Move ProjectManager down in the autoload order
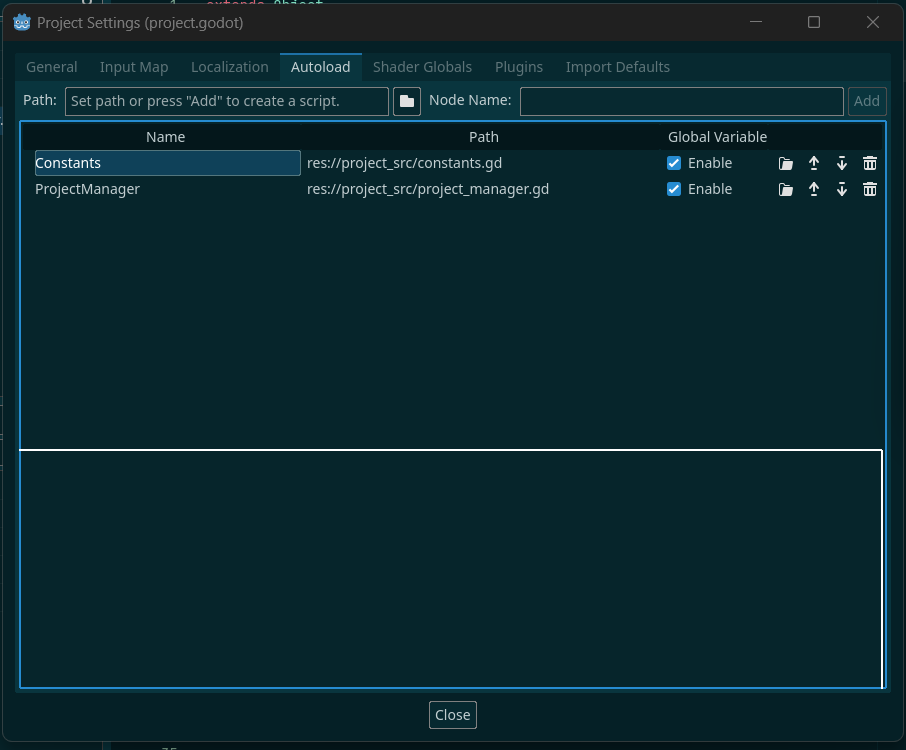 (x=841, y=188)
